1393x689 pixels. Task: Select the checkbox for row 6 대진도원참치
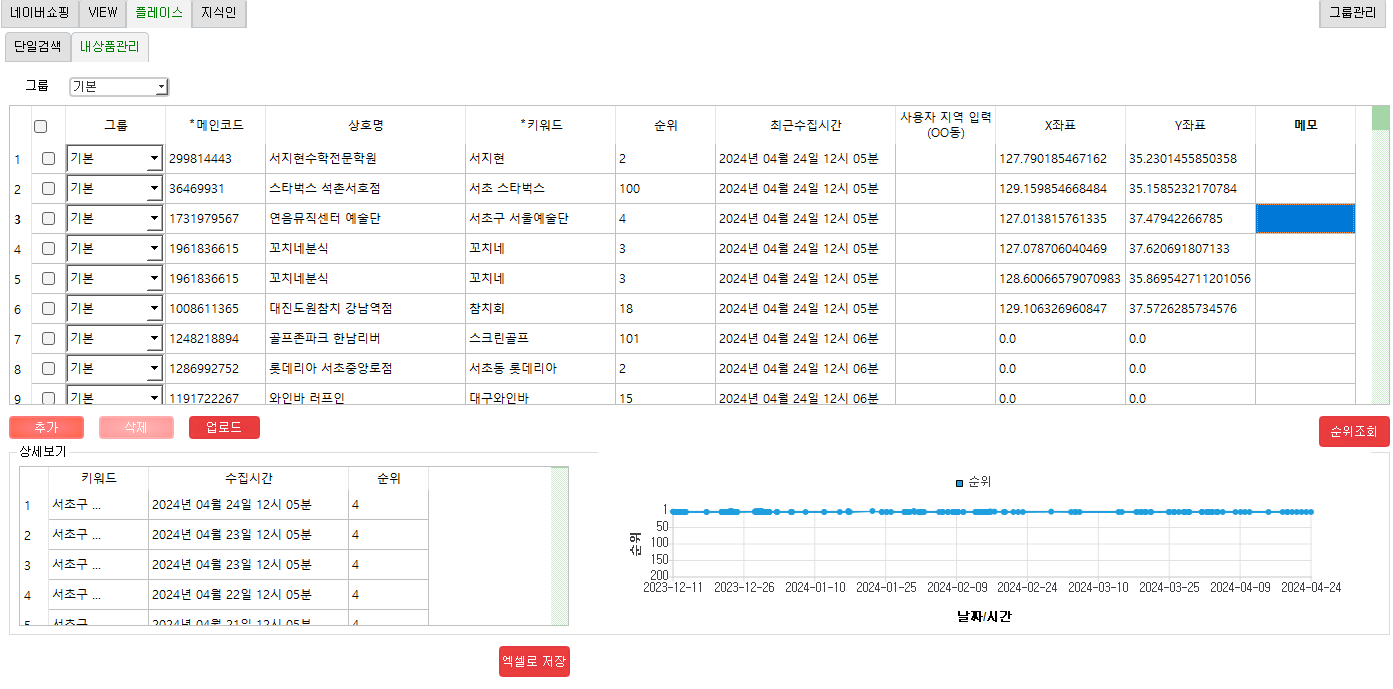[48, 308]
